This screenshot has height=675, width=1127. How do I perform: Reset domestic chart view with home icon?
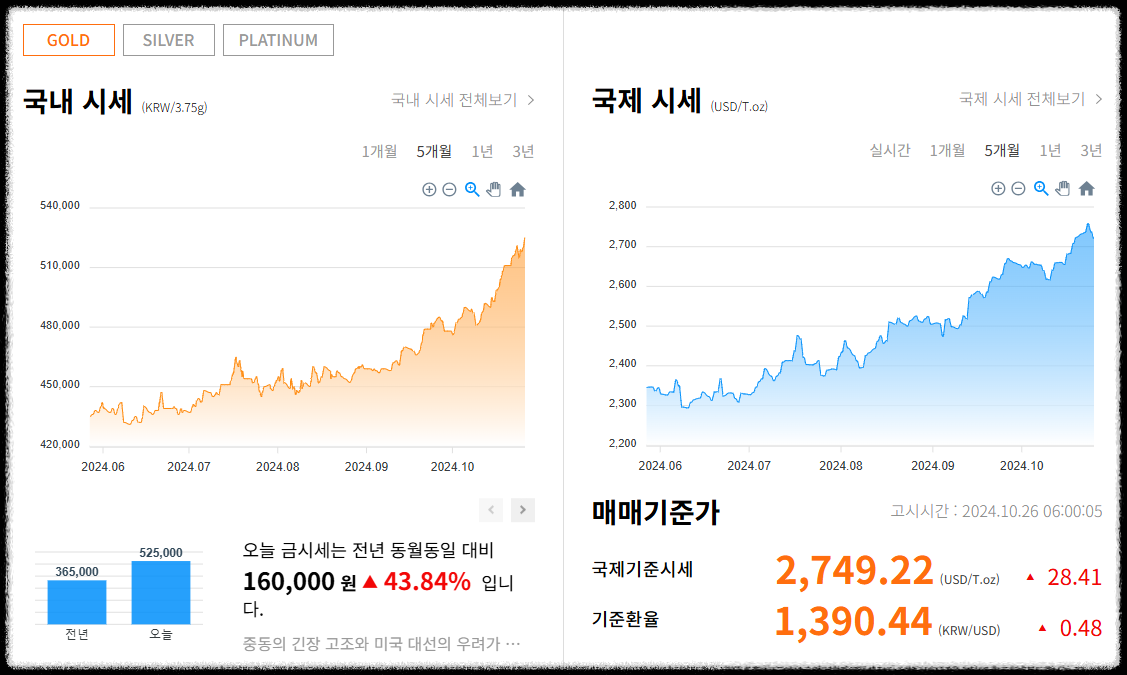tap(518, 189)
